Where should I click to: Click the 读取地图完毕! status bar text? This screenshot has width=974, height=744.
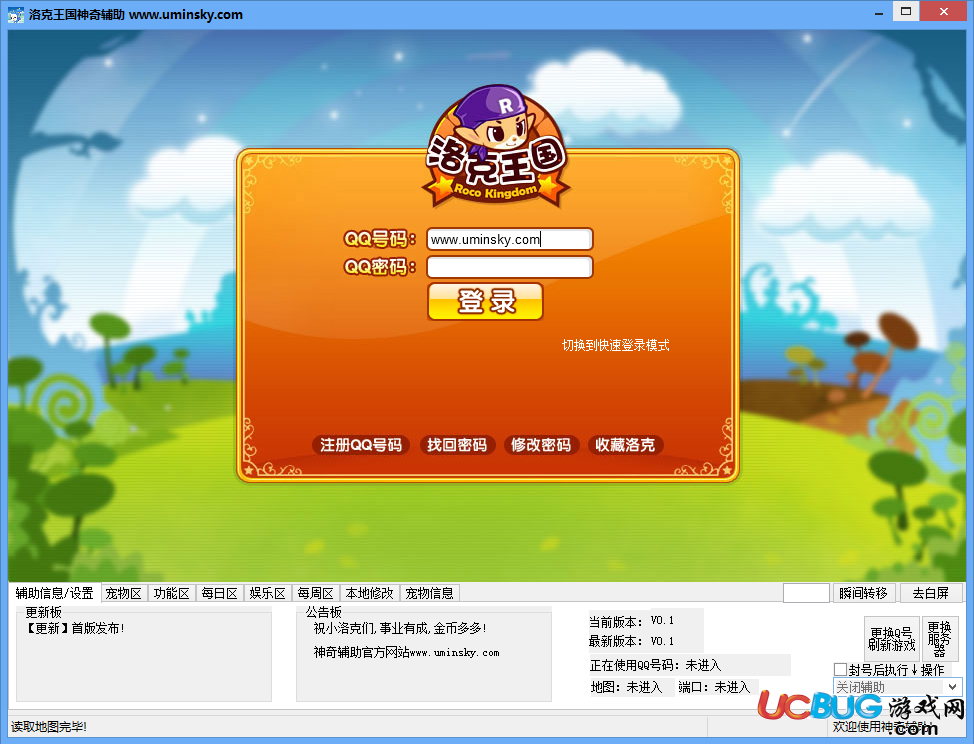click(x=49, y=727)
